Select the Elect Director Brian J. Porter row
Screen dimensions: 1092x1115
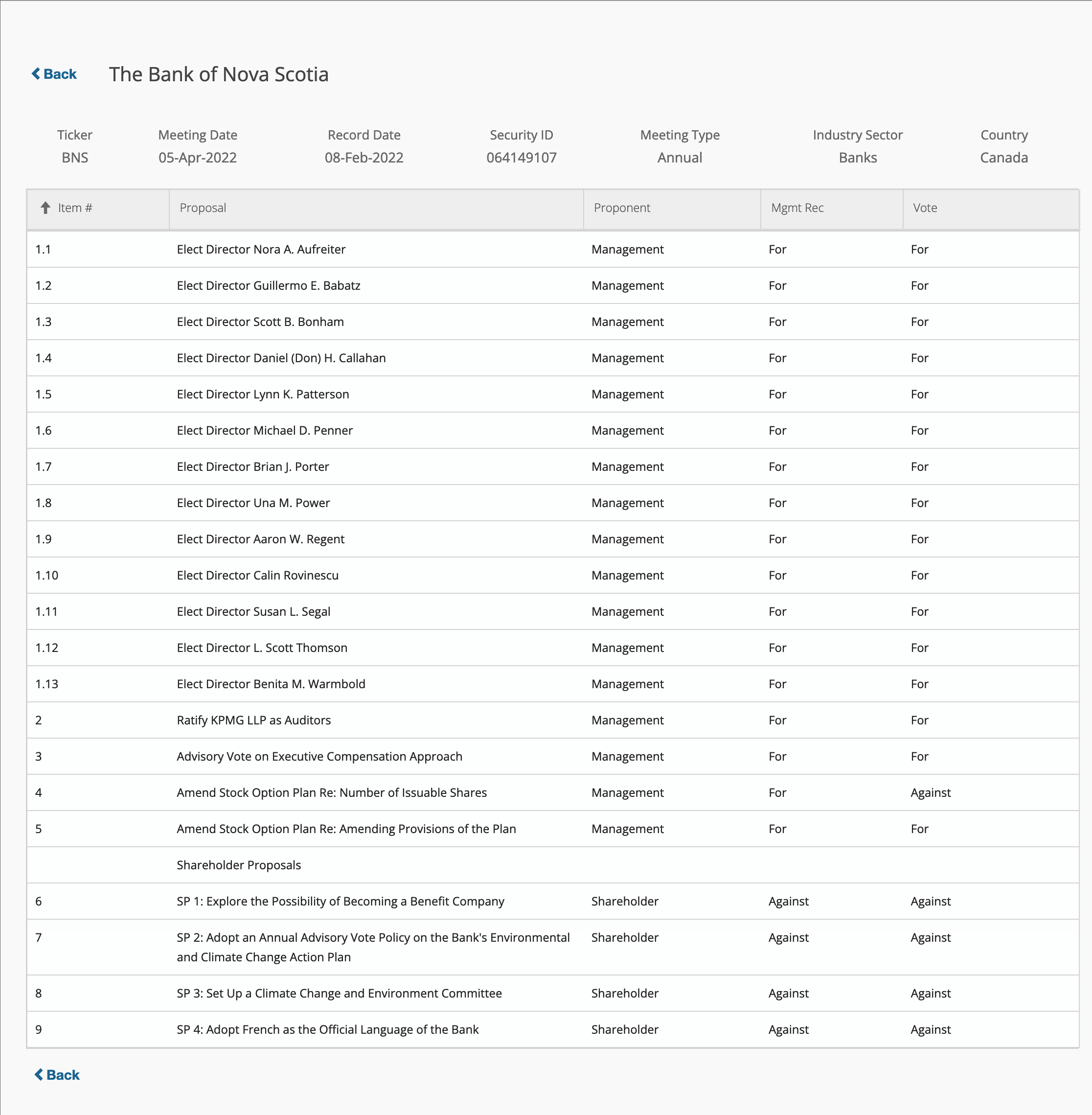pos(253,466)
